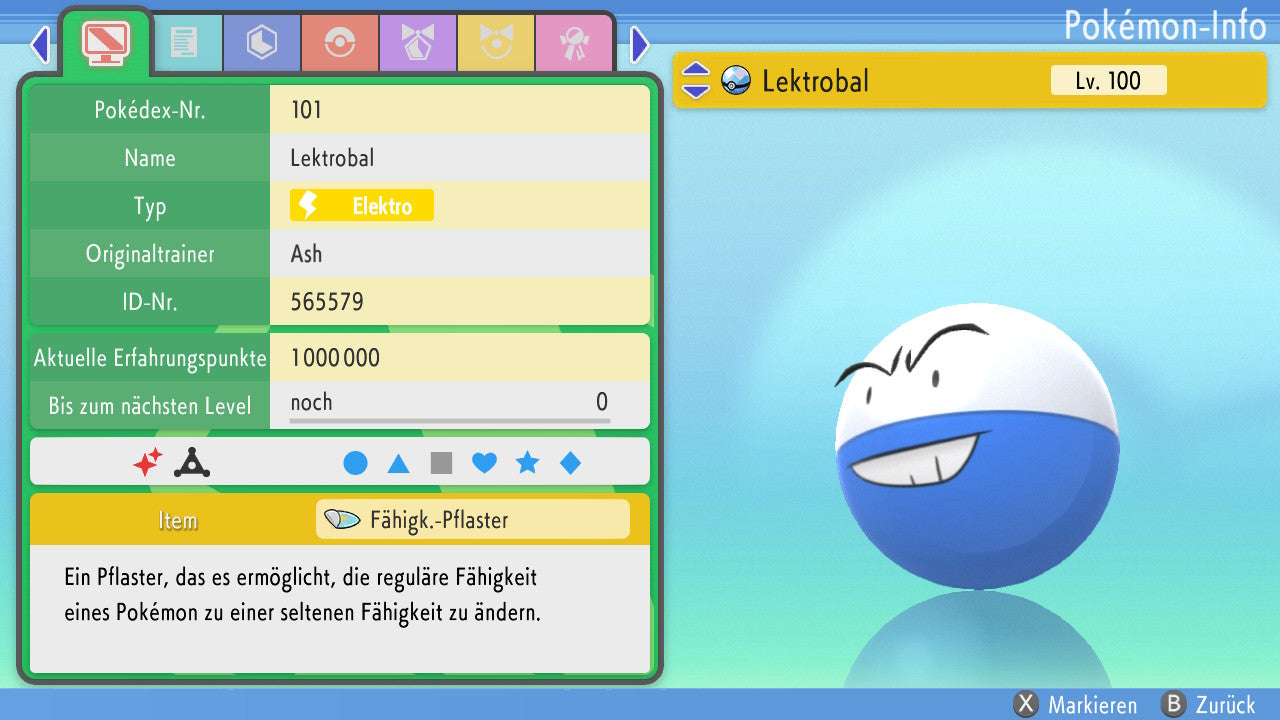
Task: Click the left arrow beside the tabs
Action: (x=40, y=44)
